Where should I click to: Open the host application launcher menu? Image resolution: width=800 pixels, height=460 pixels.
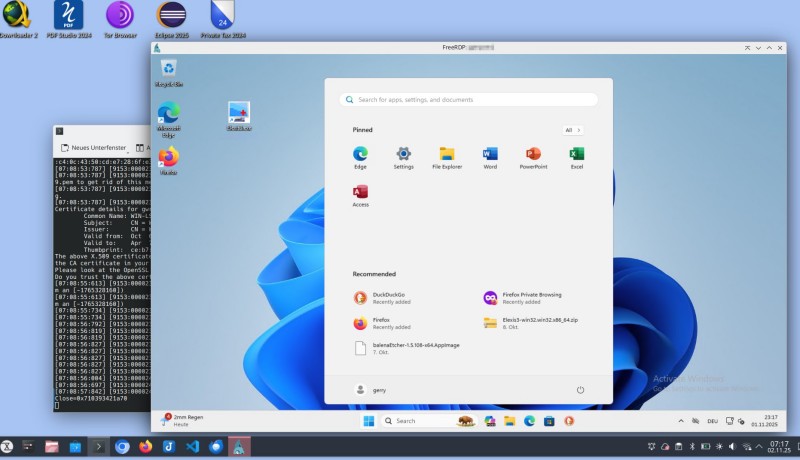(x=7, y=447)
